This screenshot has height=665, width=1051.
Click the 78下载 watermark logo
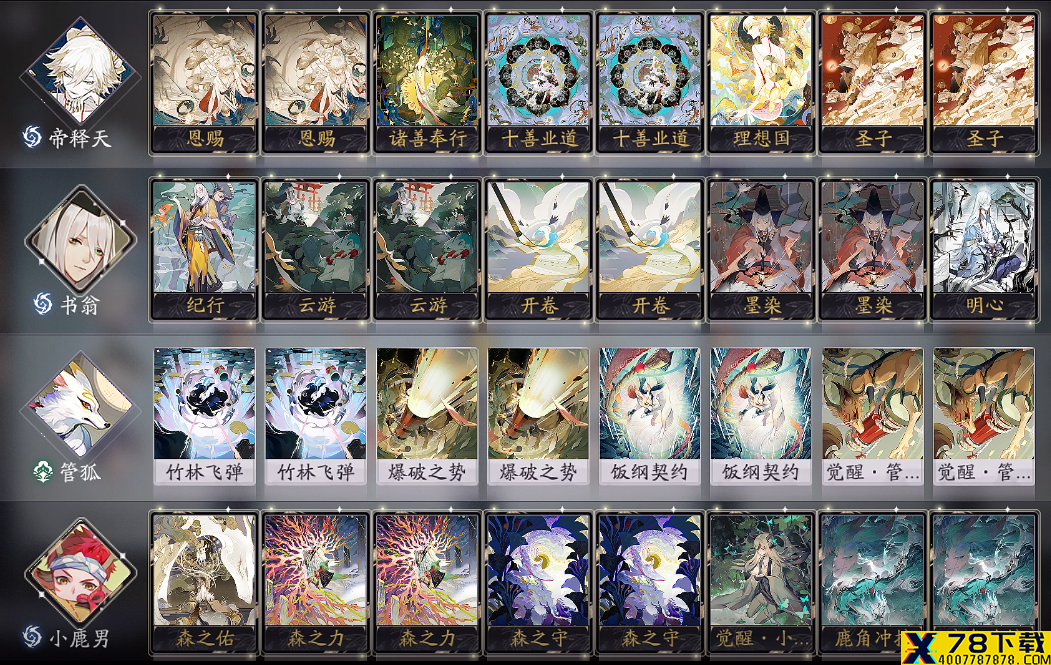(x=975, y=648)
